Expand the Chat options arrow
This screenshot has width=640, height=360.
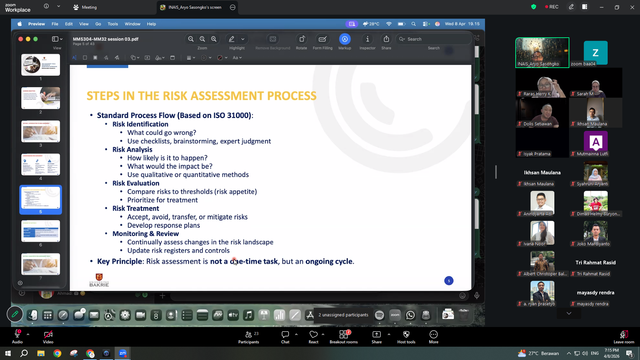click(296, 334)
